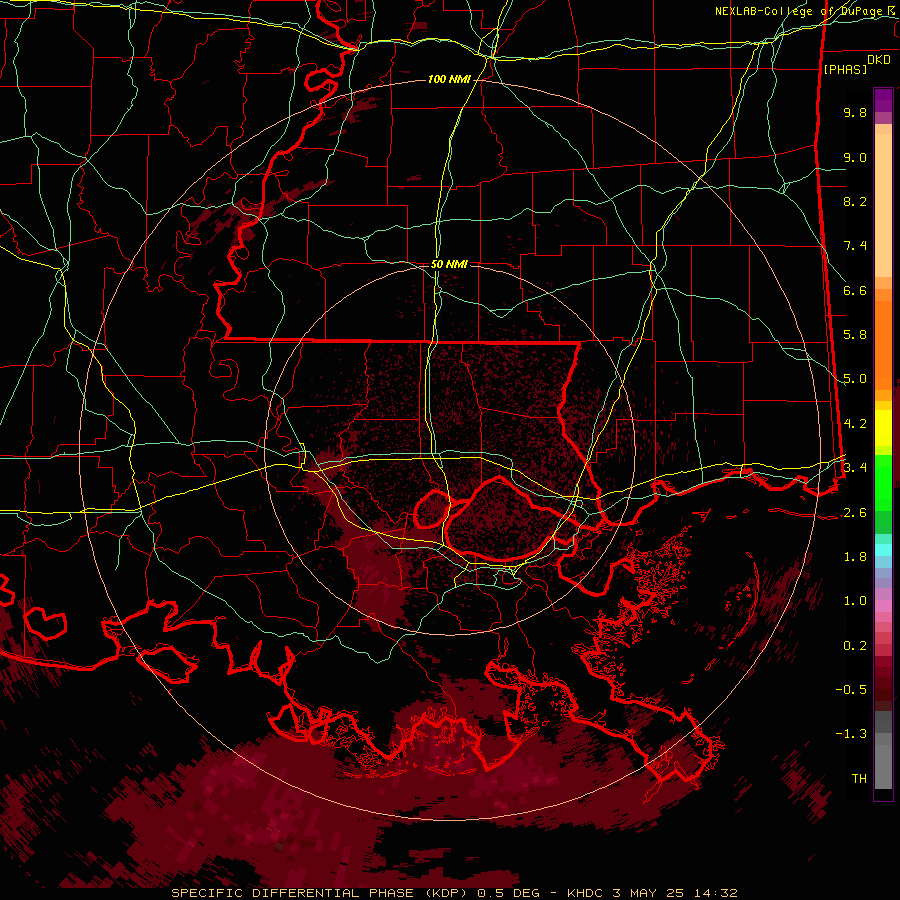Click the 4.2 scale value

coord(855,424)
